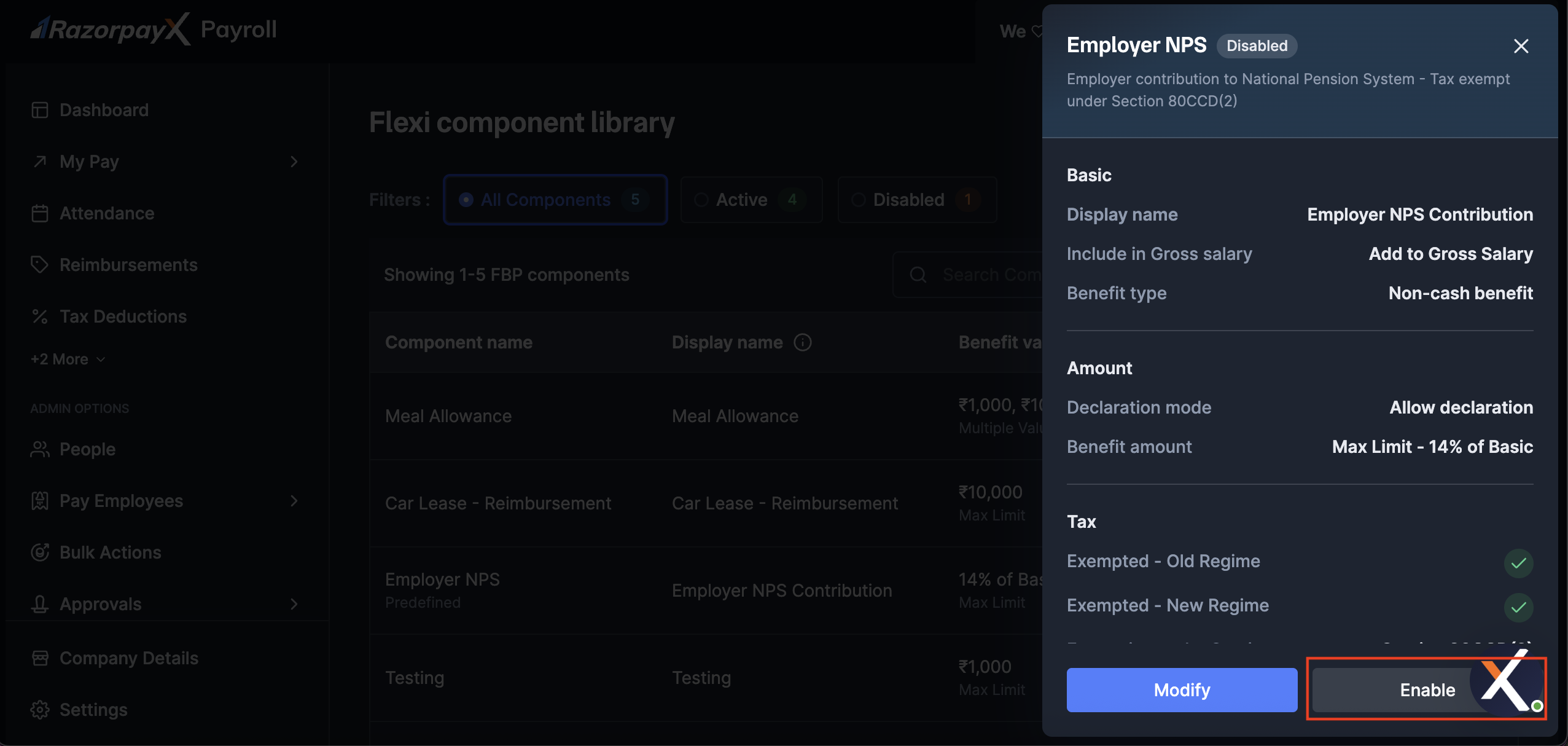
Task: Click the Company Details icon
Action: (x=40, y=658)
